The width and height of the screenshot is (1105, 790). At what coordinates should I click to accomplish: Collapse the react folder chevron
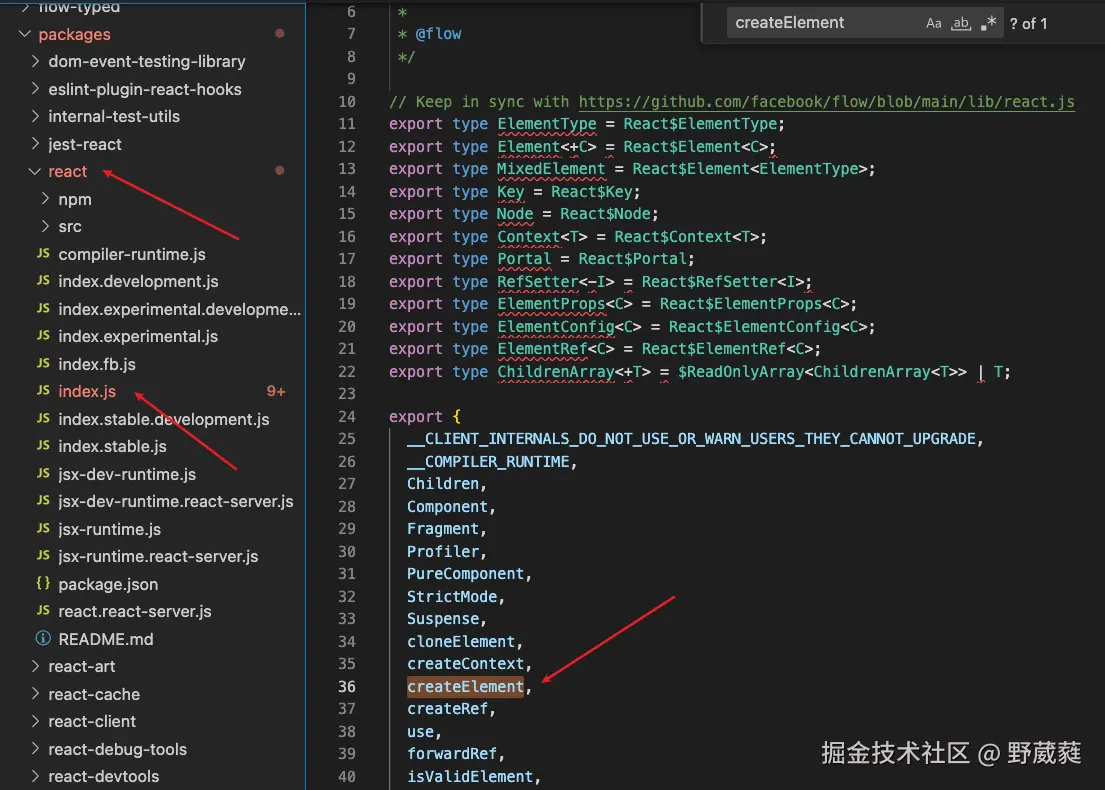34,172
